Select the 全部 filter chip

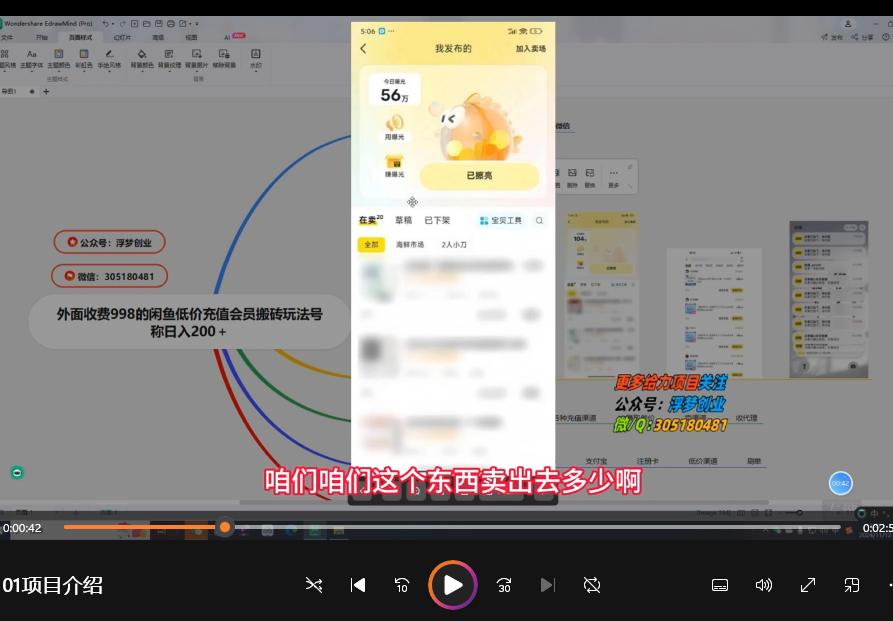click(x=371, y=244)
